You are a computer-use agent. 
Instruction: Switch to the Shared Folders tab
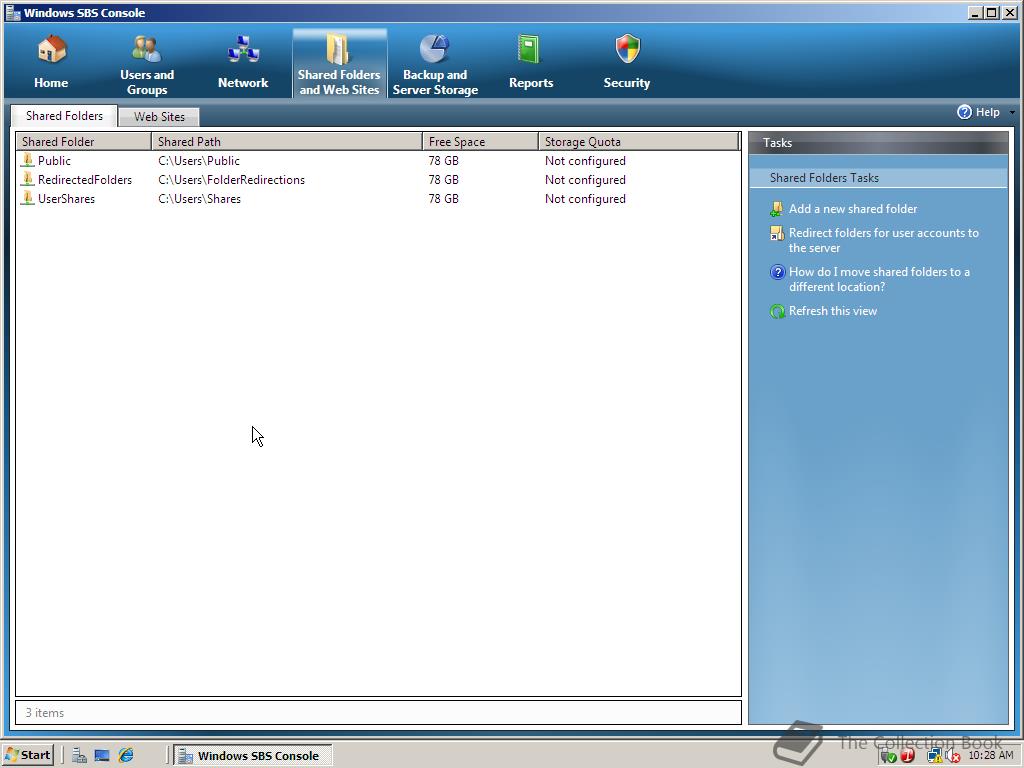(65, 116)
